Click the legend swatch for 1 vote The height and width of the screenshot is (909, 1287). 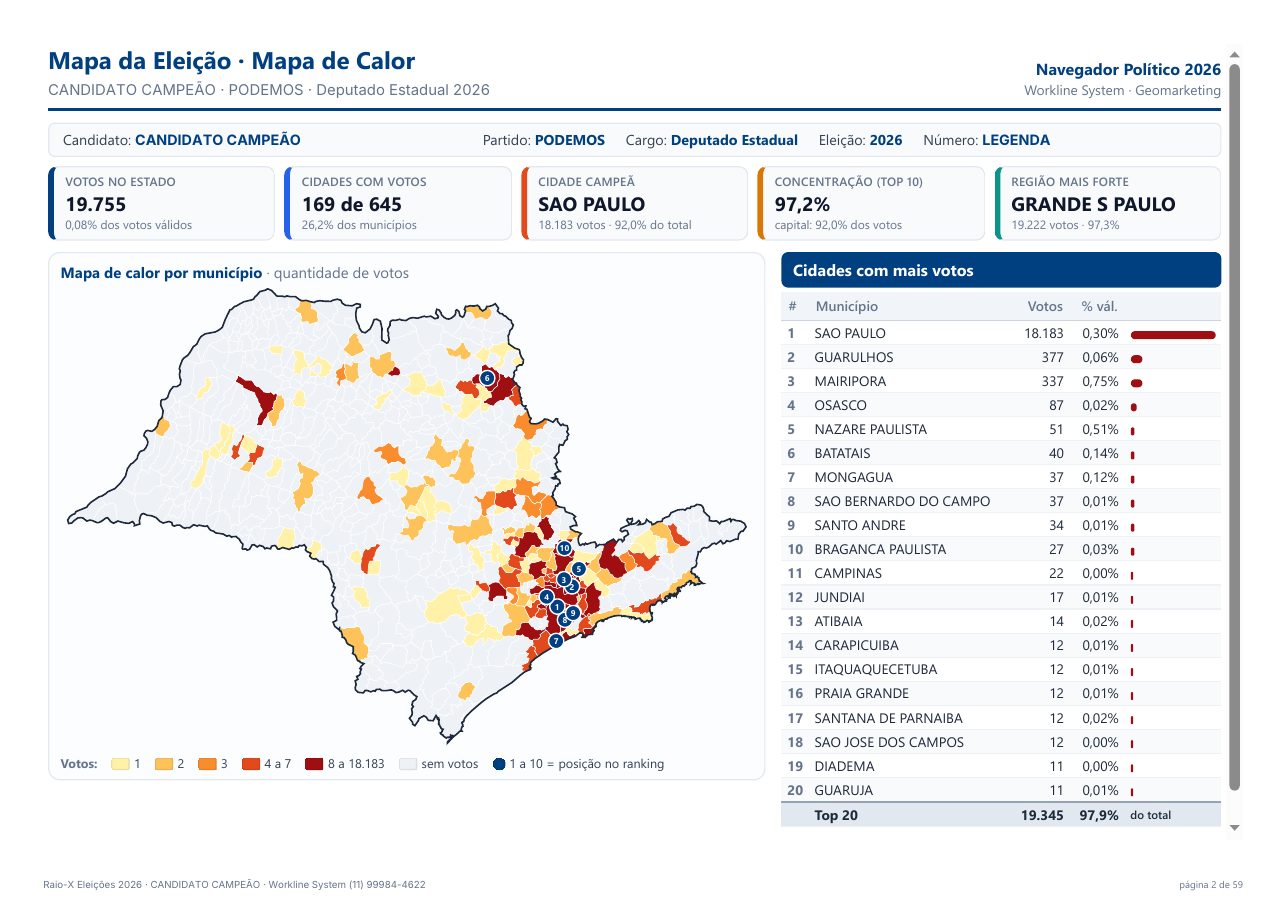pos(120,764)
